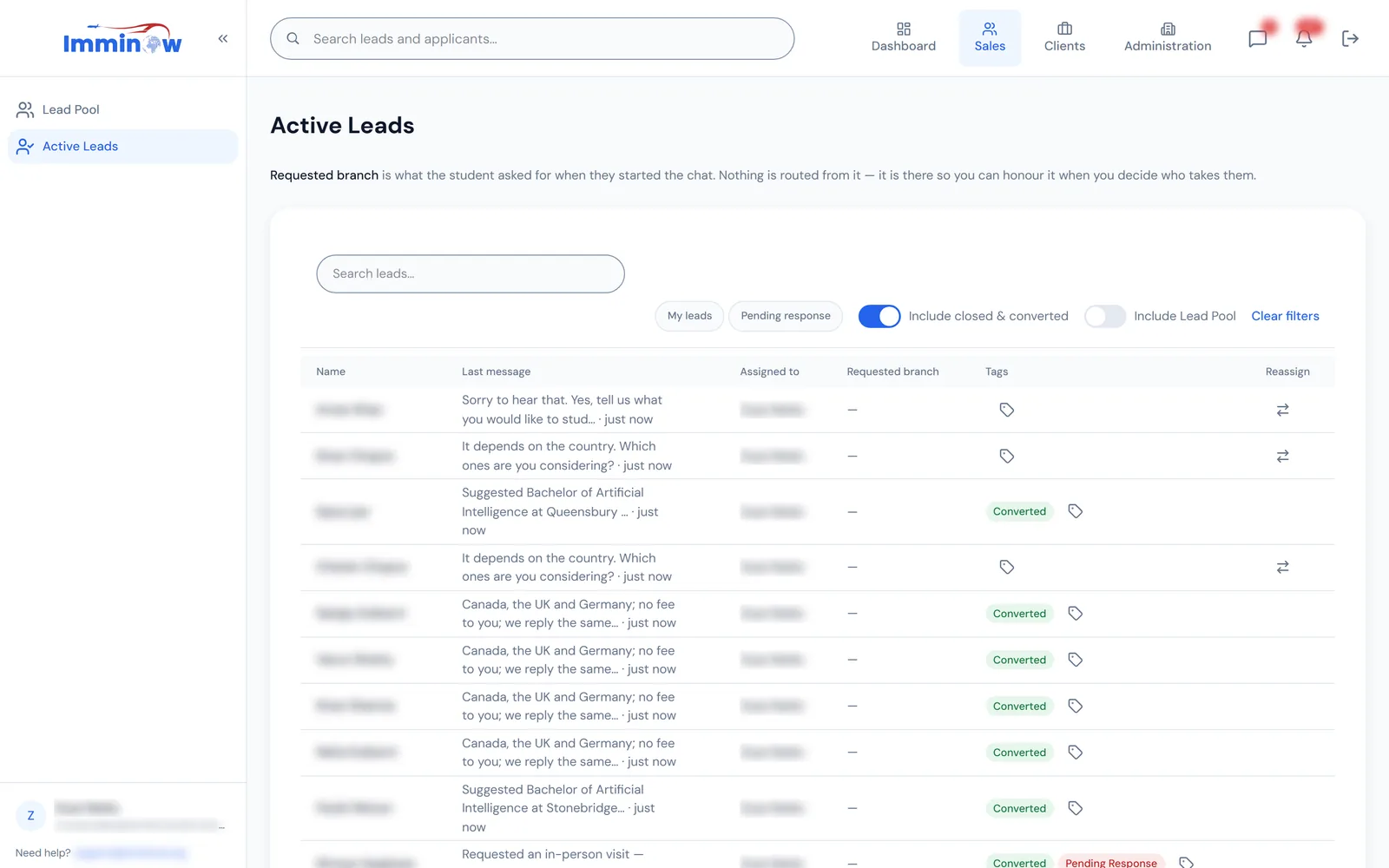Open tag icon in 'Sorry to hear that' row
Image resolution: width=1389 pixels, height=868 pixels.
[x=1007, y=410]
